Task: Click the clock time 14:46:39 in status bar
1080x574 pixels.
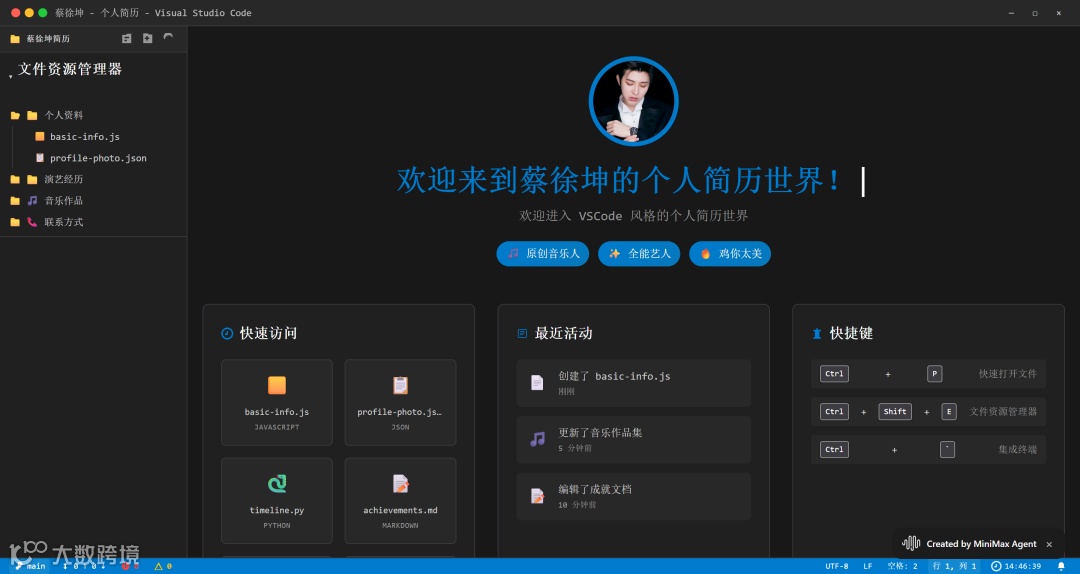Action: (1016, 566)
